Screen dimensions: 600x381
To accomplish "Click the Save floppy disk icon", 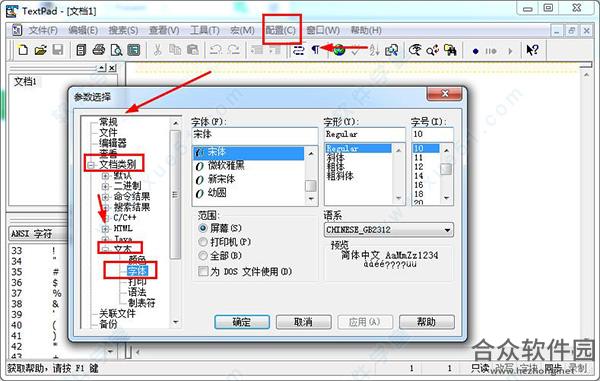I will [57, 50].
